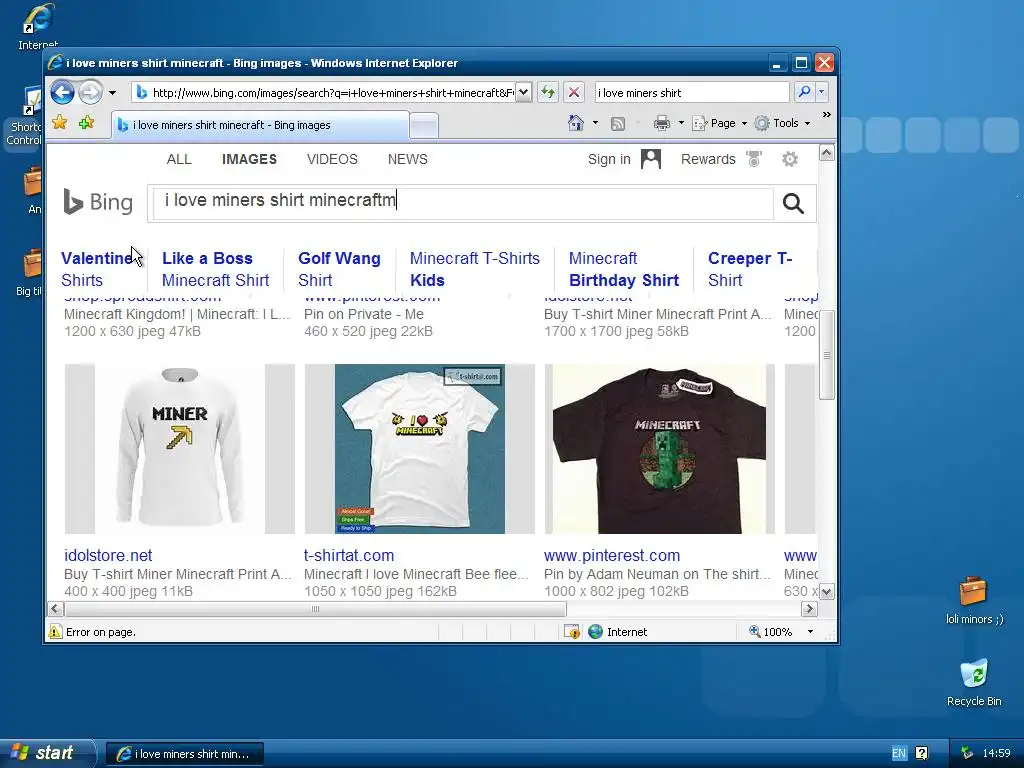Open 'Creeper T-Shirt' related search
This screenshot has height=768, width=1024.
(750, 269)
